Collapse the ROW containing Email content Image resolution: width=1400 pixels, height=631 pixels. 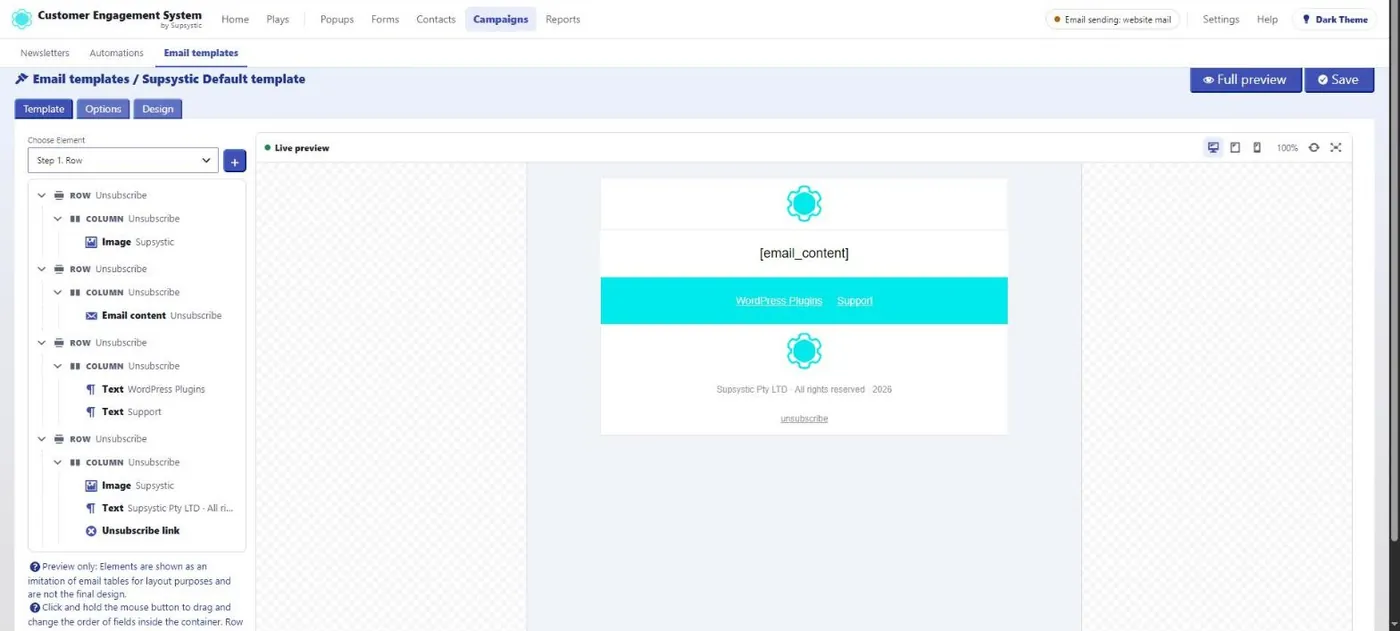(x=42, y=269)
